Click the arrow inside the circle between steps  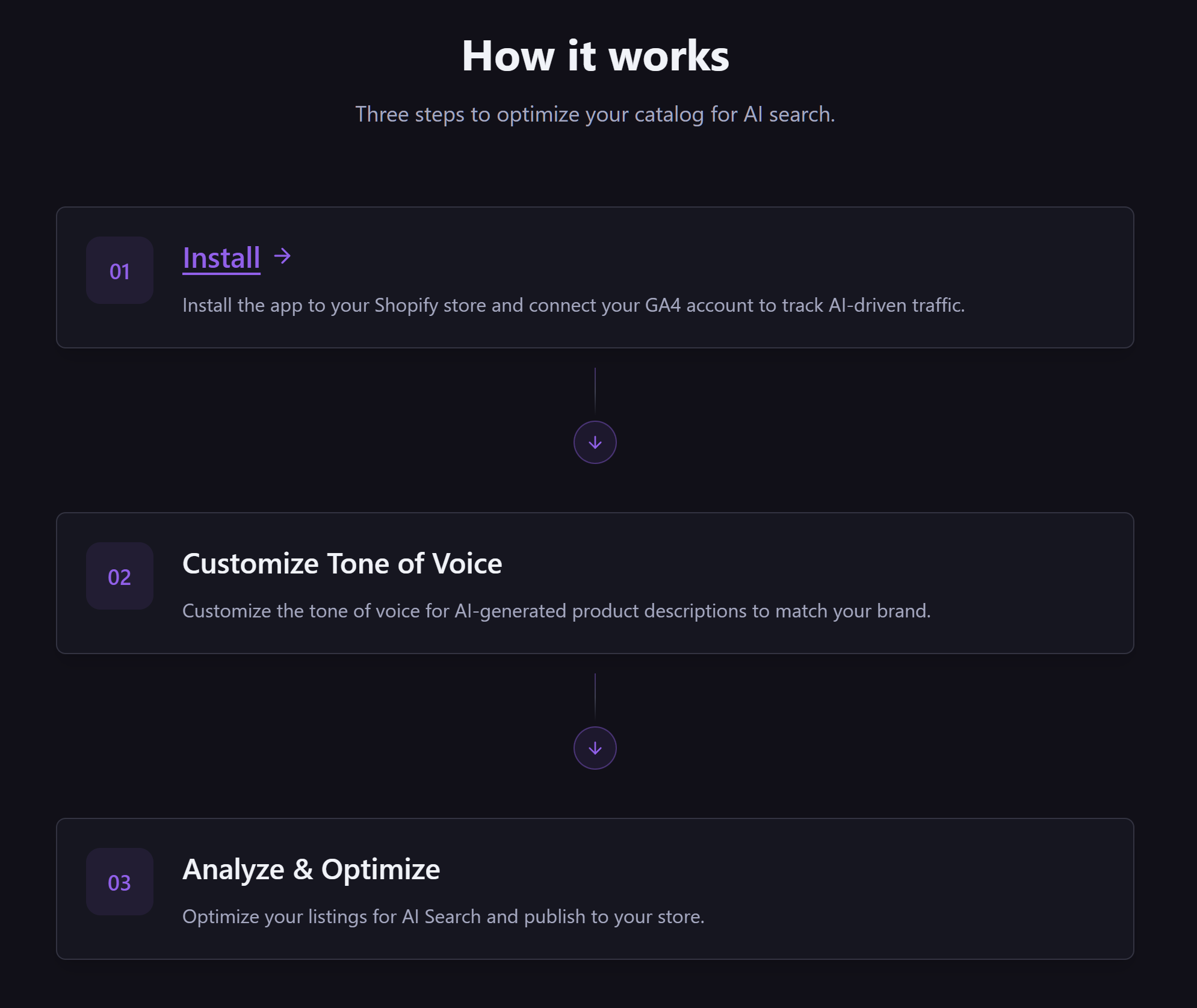(595, 442)
